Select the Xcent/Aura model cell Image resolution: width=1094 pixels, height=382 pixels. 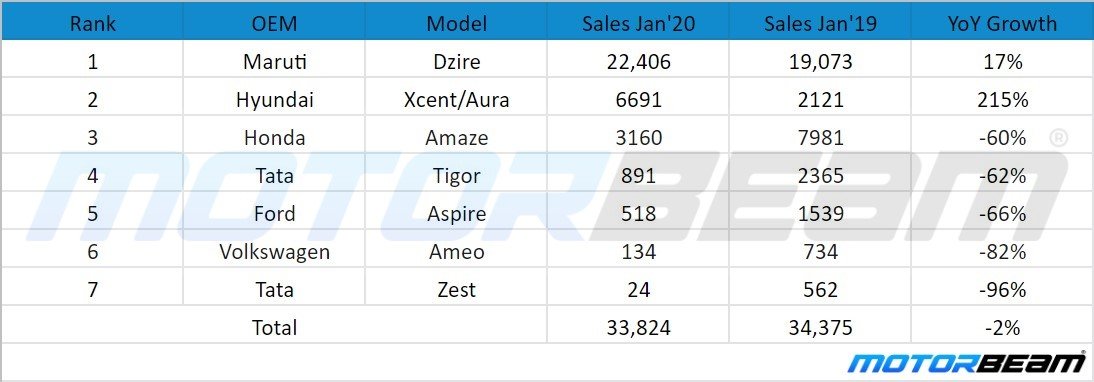point(456,100)
